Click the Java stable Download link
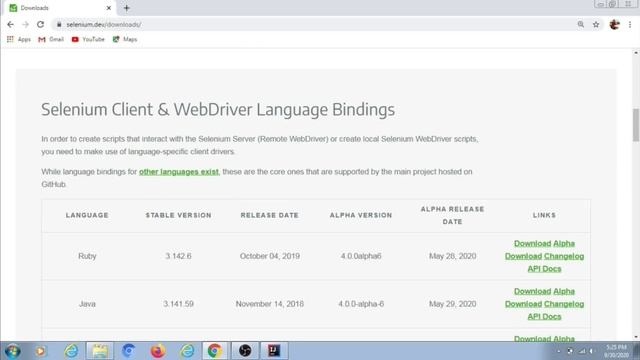 [x=532, y=291]
